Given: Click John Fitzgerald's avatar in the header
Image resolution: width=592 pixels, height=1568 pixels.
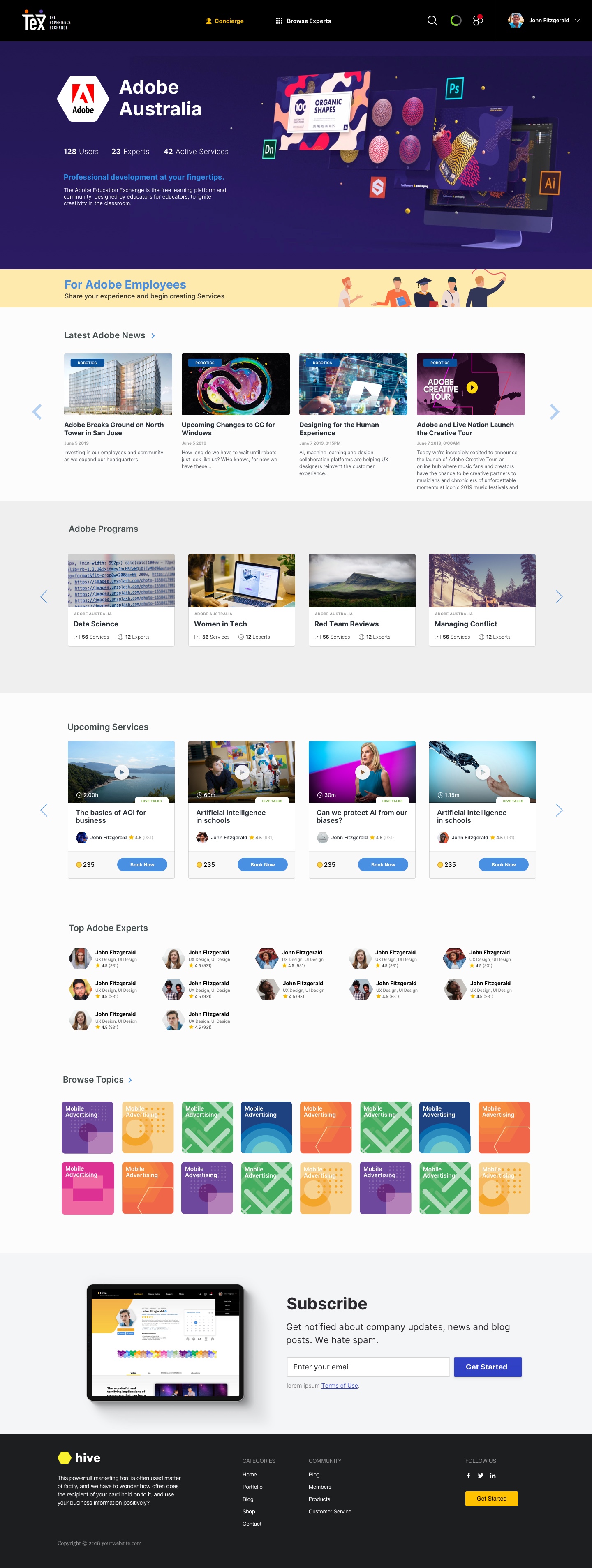Looking at the screenshot, I should click(x=516, y=20).
